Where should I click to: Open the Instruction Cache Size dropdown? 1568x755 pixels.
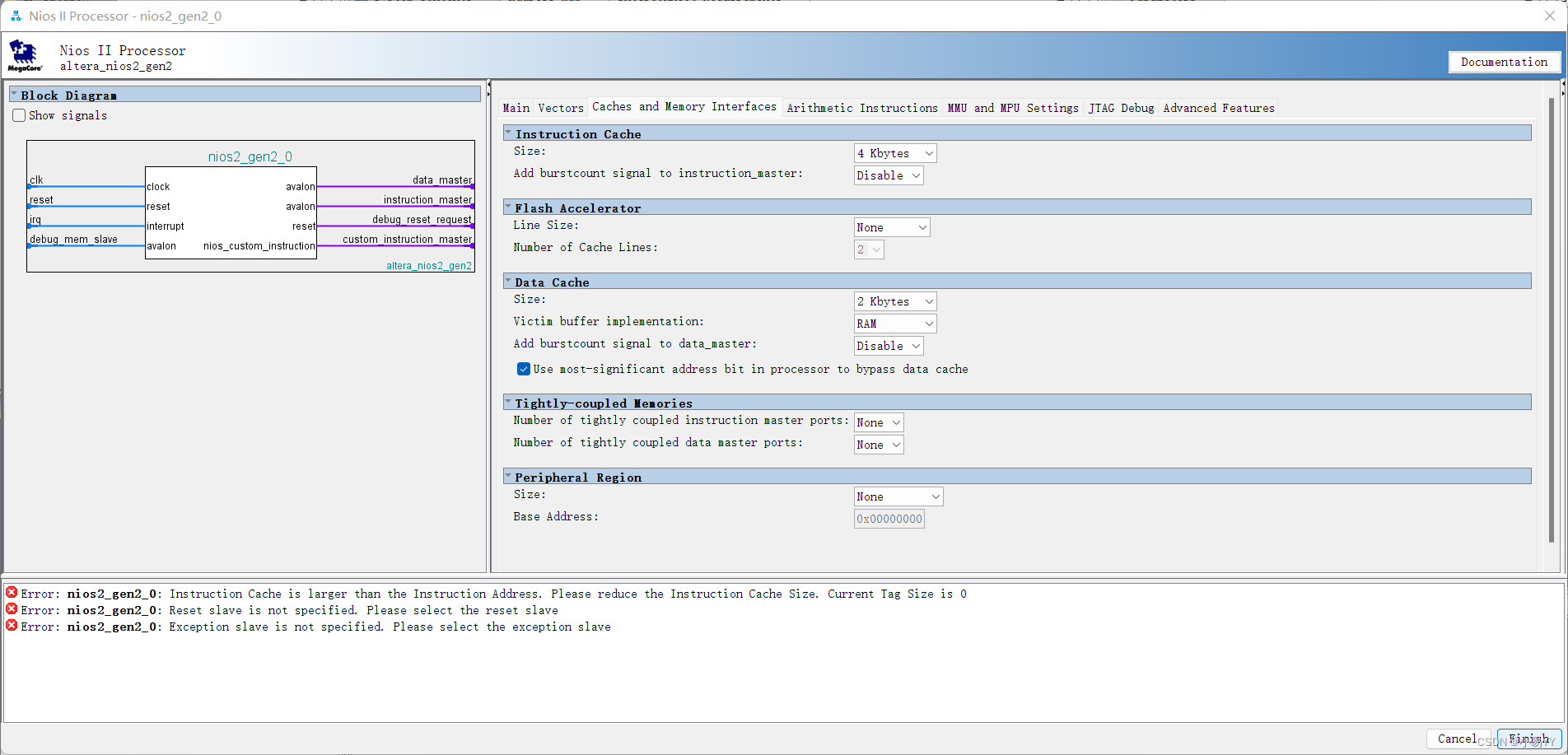coord(895,153)
